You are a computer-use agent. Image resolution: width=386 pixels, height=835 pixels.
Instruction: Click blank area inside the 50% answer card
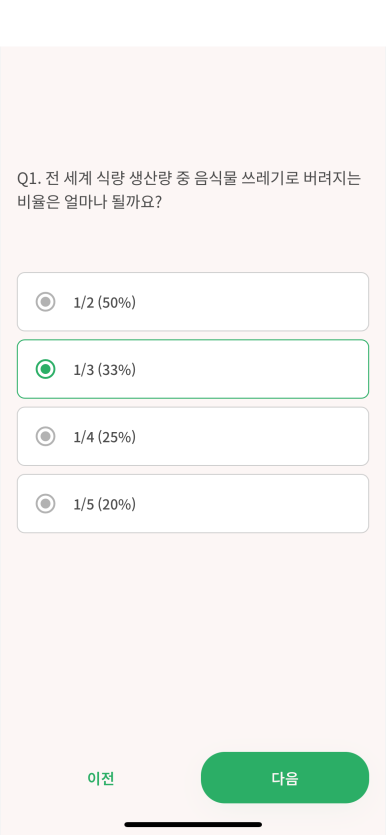click(250, 302)
